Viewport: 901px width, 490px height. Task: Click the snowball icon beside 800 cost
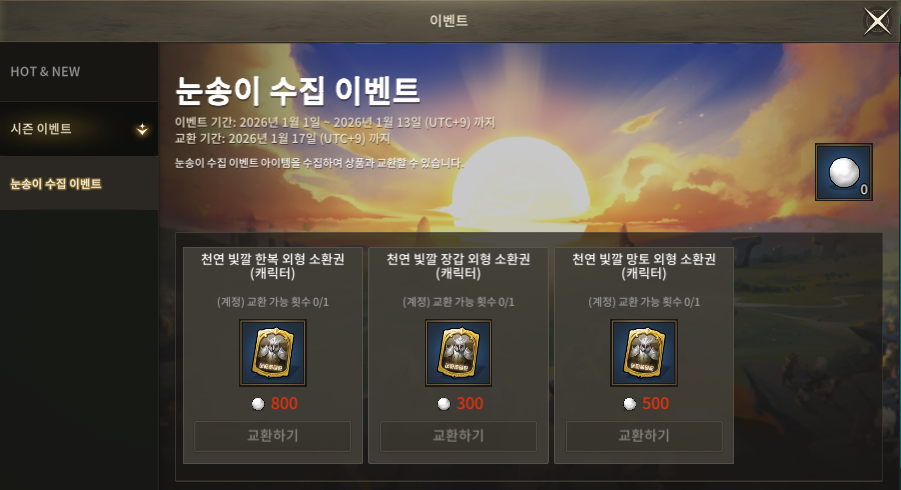click(258, 404)
